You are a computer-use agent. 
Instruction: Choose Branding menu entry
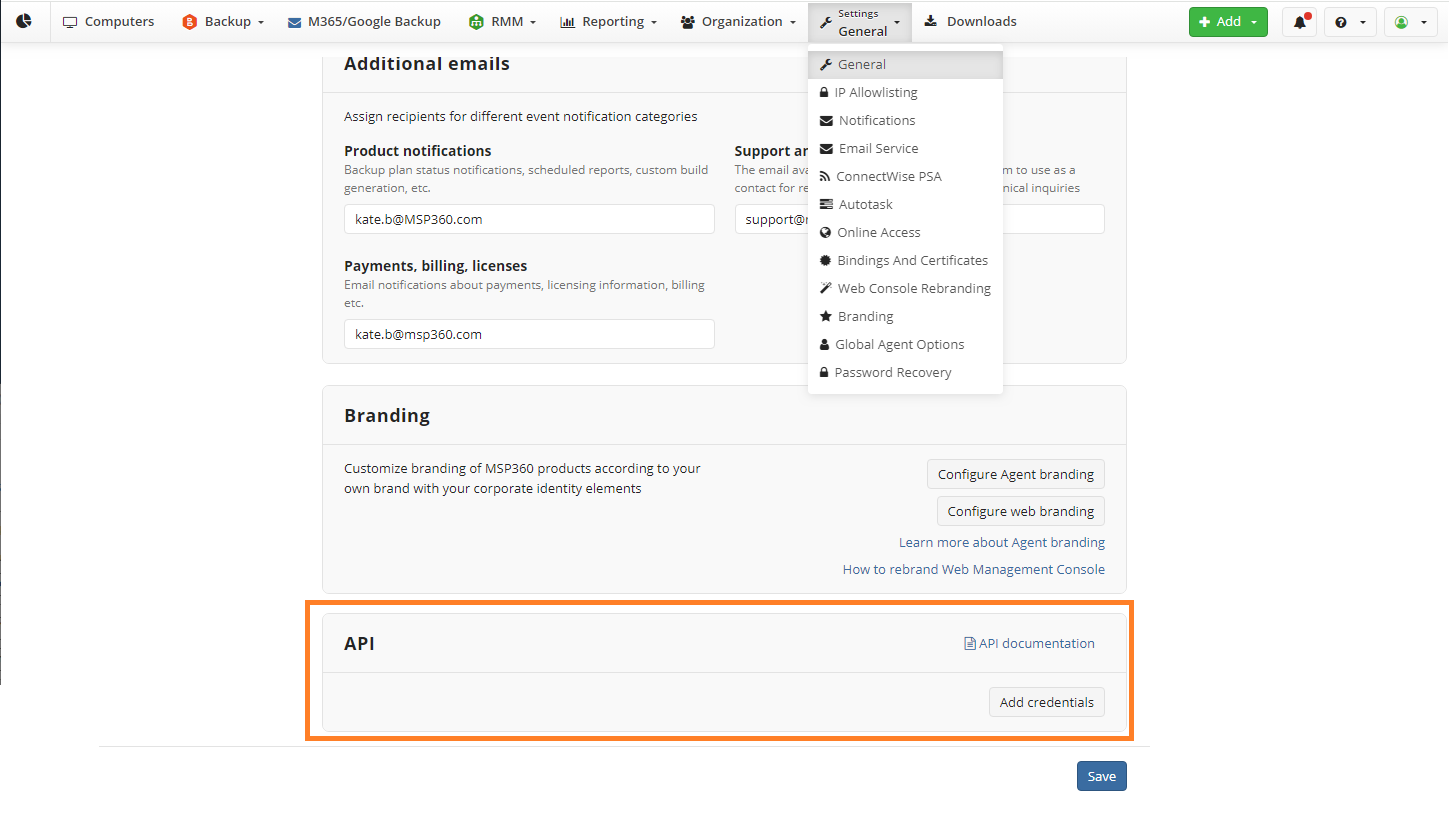coord(905,317)
